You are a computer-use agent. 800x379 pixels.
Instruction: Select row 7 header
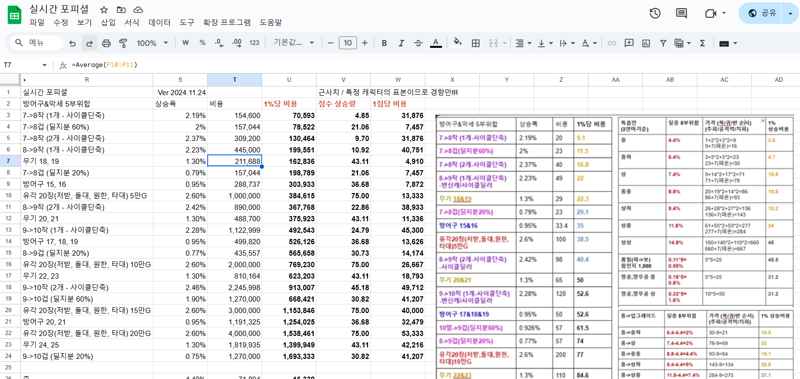click(x=8, y=160)
